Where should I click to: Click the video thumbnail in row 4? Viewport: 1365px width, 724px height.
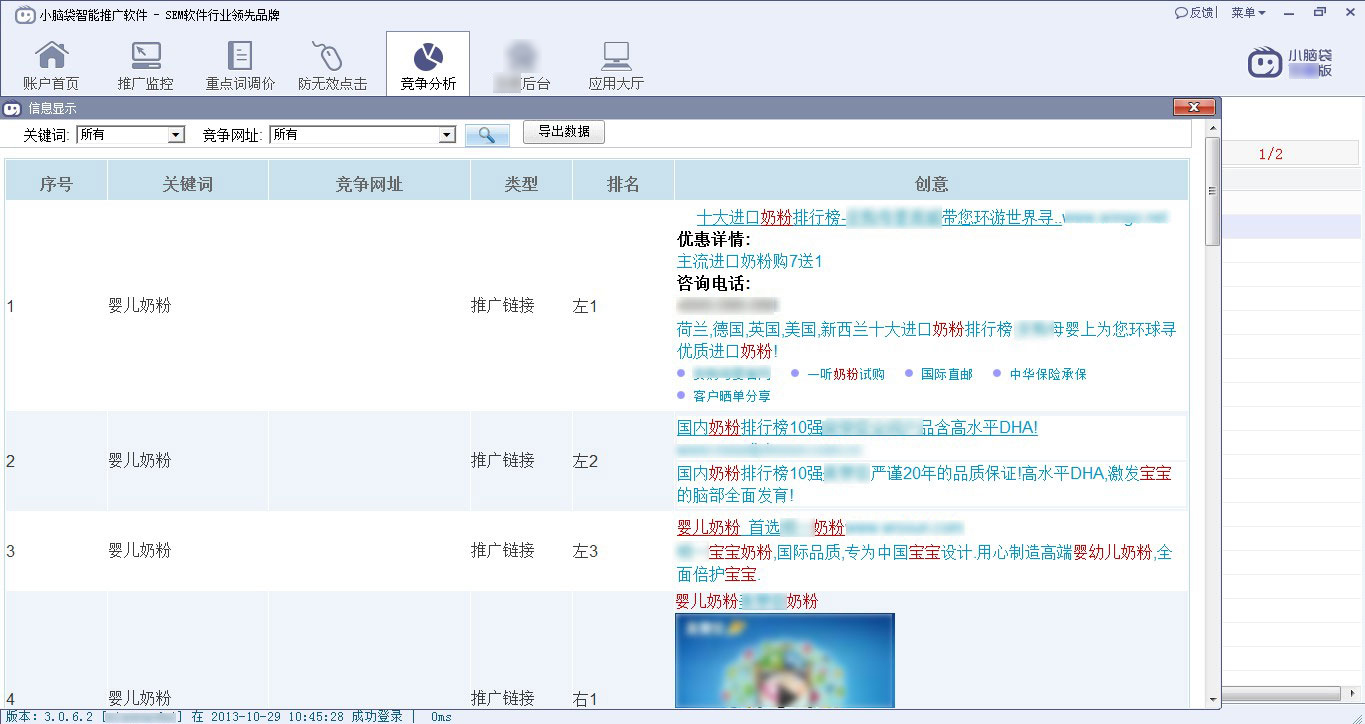784,661
